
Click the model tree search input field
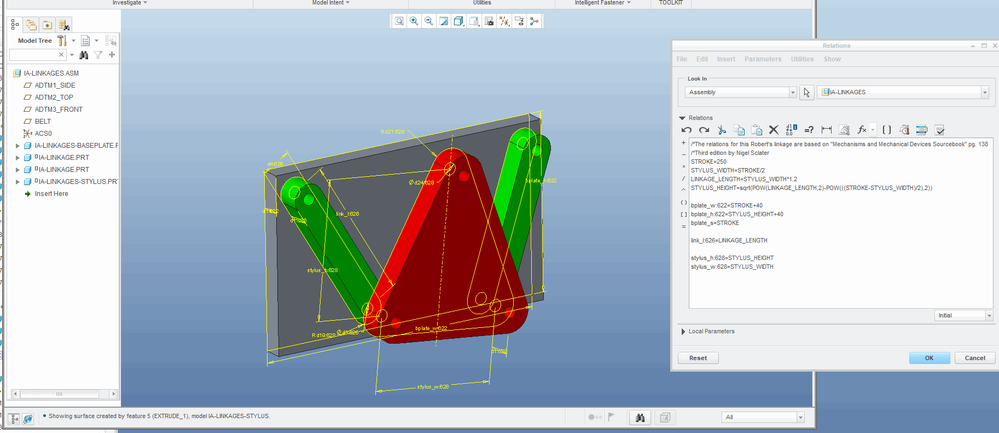(38, 55)
